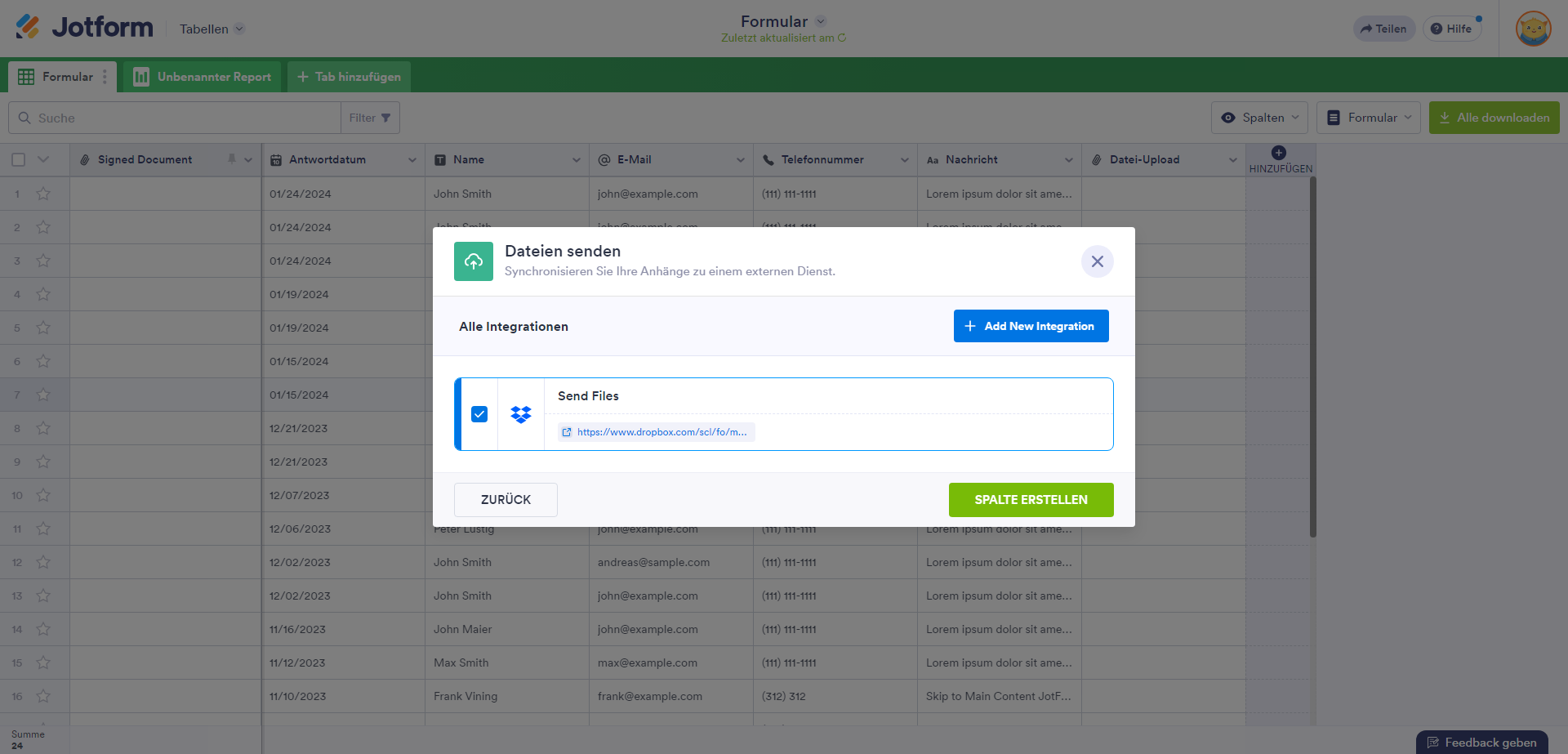Click the Dropbox icon in Send Files
This screenshot has width=1568, height=754.
[x=521, y=414]
